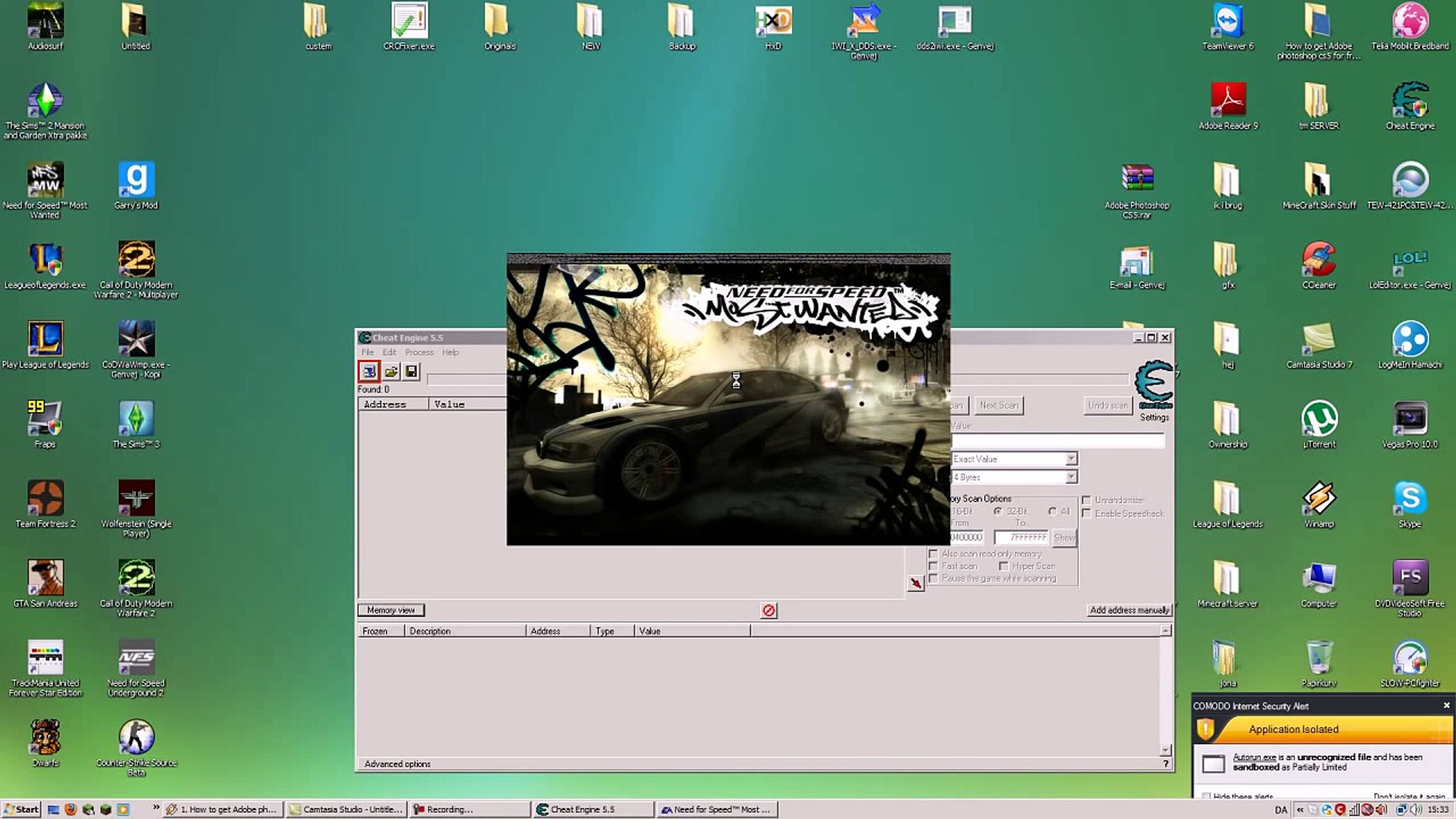Toggle the Unrandomizer checkbox
This screenshot has height=819, width=1456.
1087,500
